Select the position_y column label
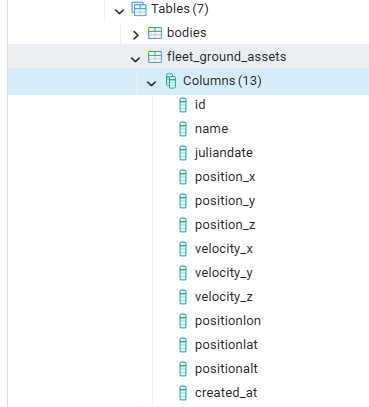369x407 pixels. coord(225,201)
